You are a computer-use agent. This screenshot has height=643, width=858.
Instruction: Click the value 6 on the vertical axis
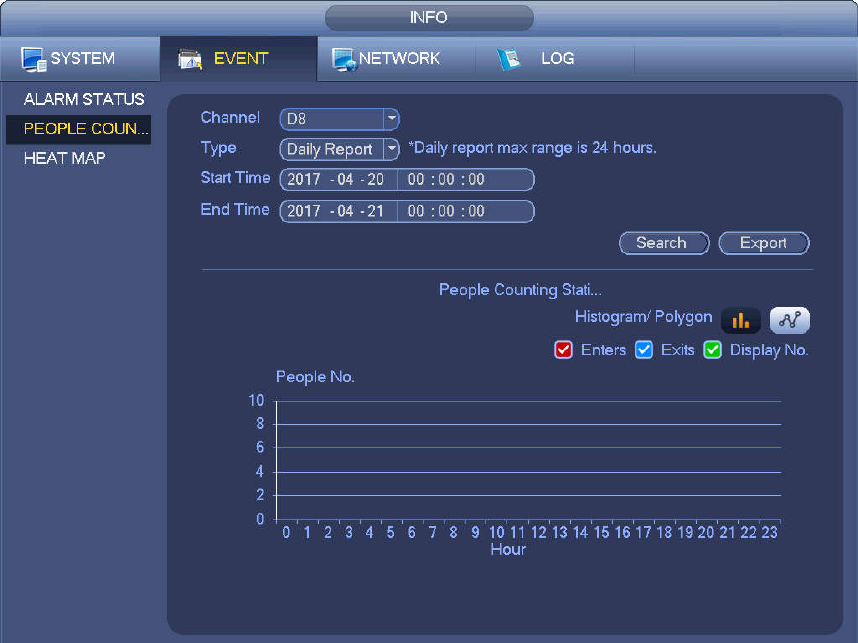(x=260, y=448)
